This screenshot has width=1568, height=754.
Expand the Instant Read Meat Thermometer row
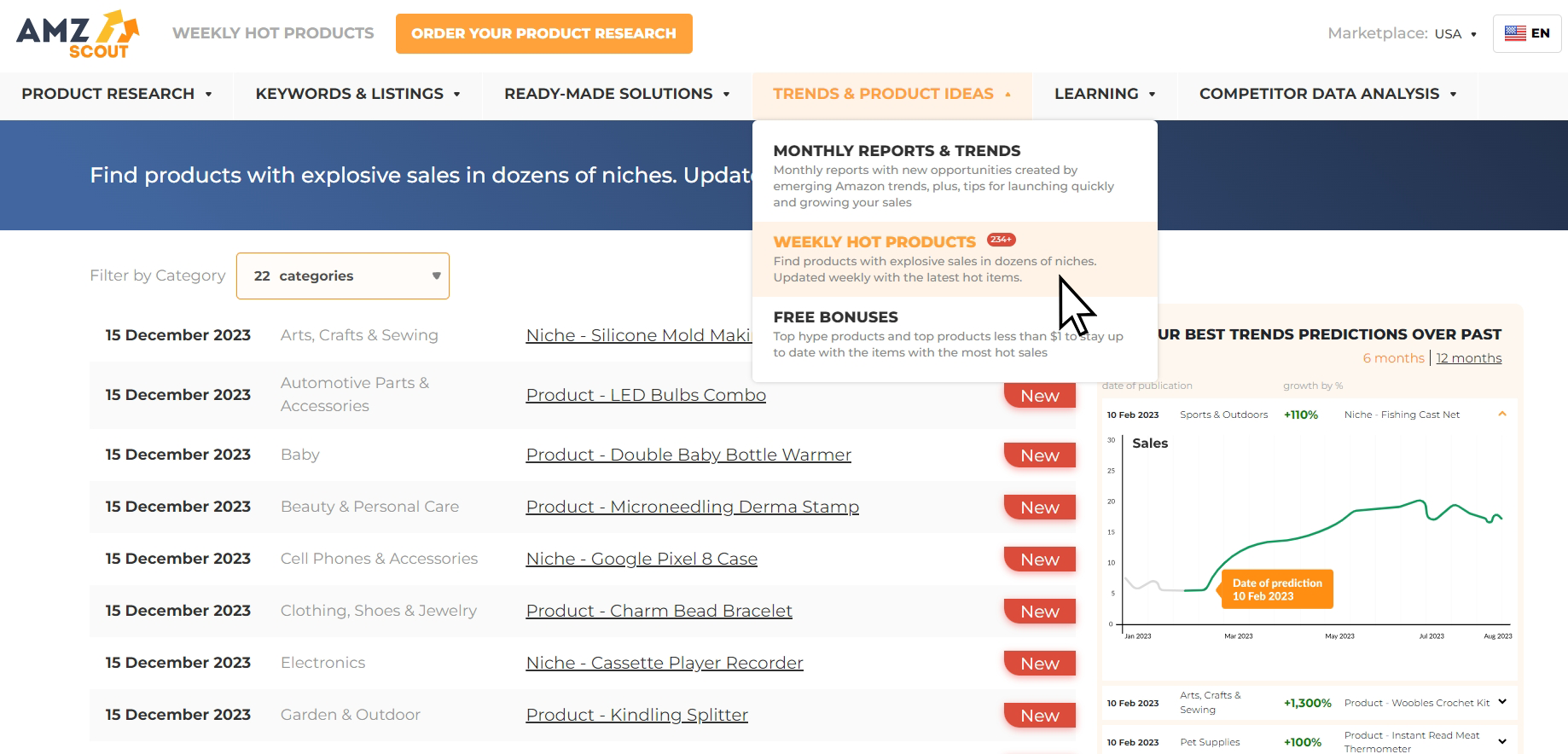point(1502,741)
